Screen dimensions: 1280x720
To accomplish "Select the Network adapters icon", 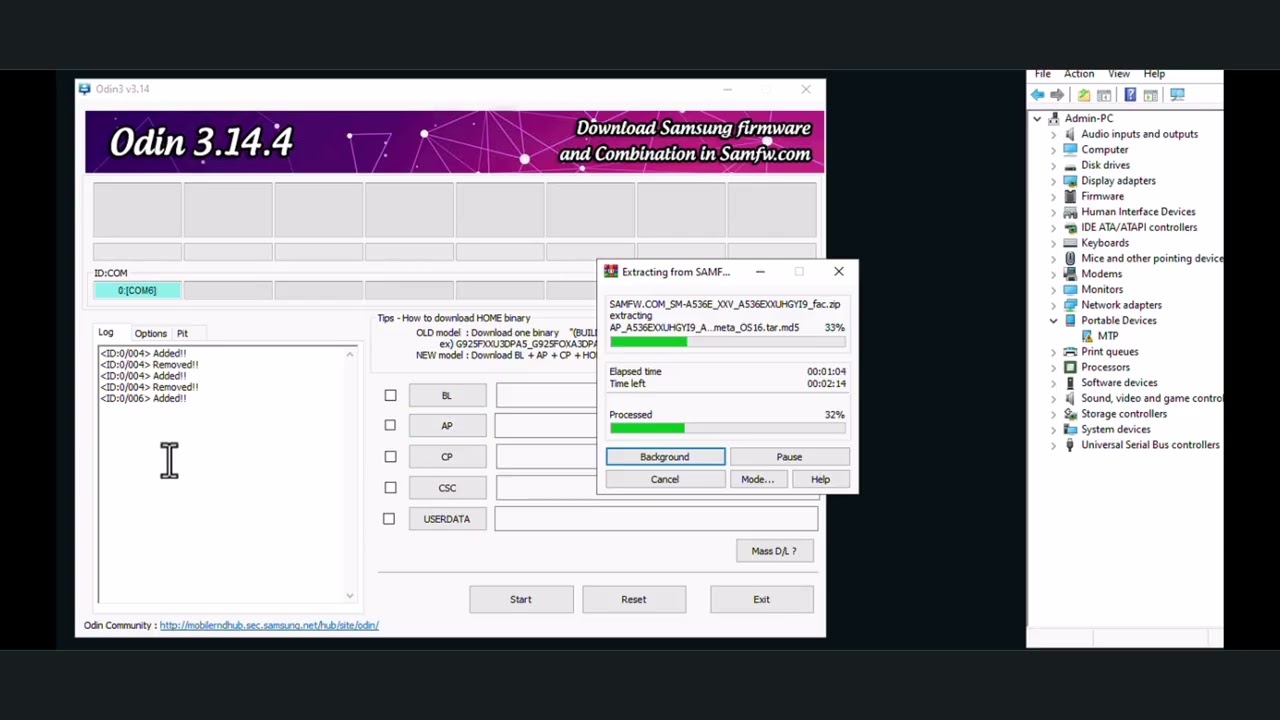I will [1070, 305].
